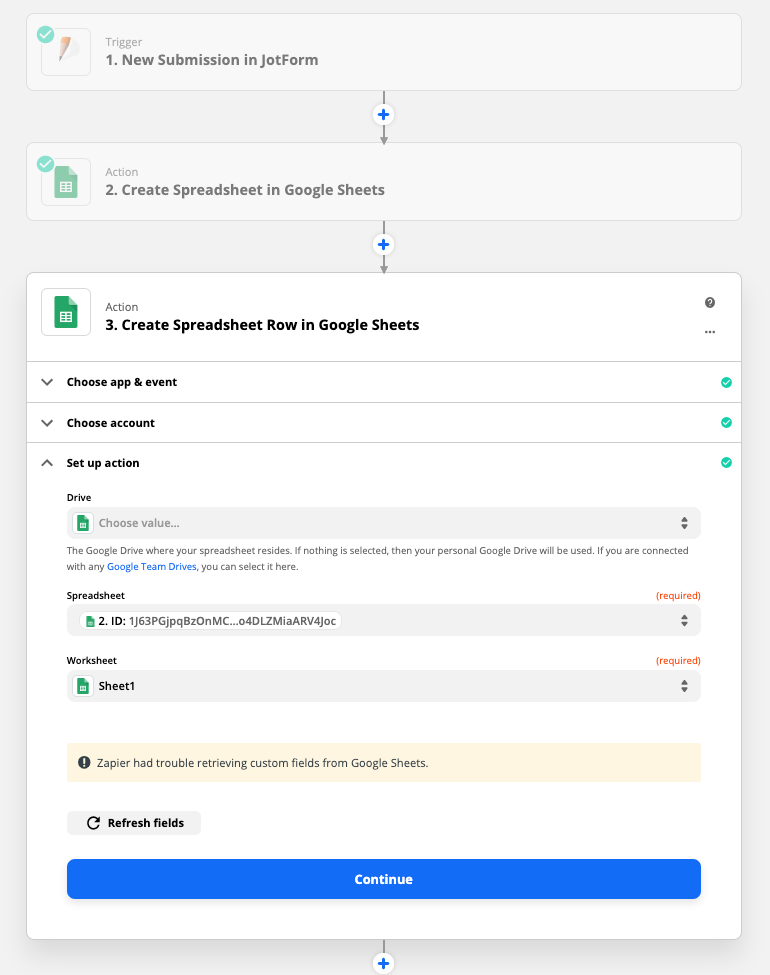This screenshot has width=770, height=975.
Task: Click the trouble retrieving custom fields message
Action: coord(262,763)
